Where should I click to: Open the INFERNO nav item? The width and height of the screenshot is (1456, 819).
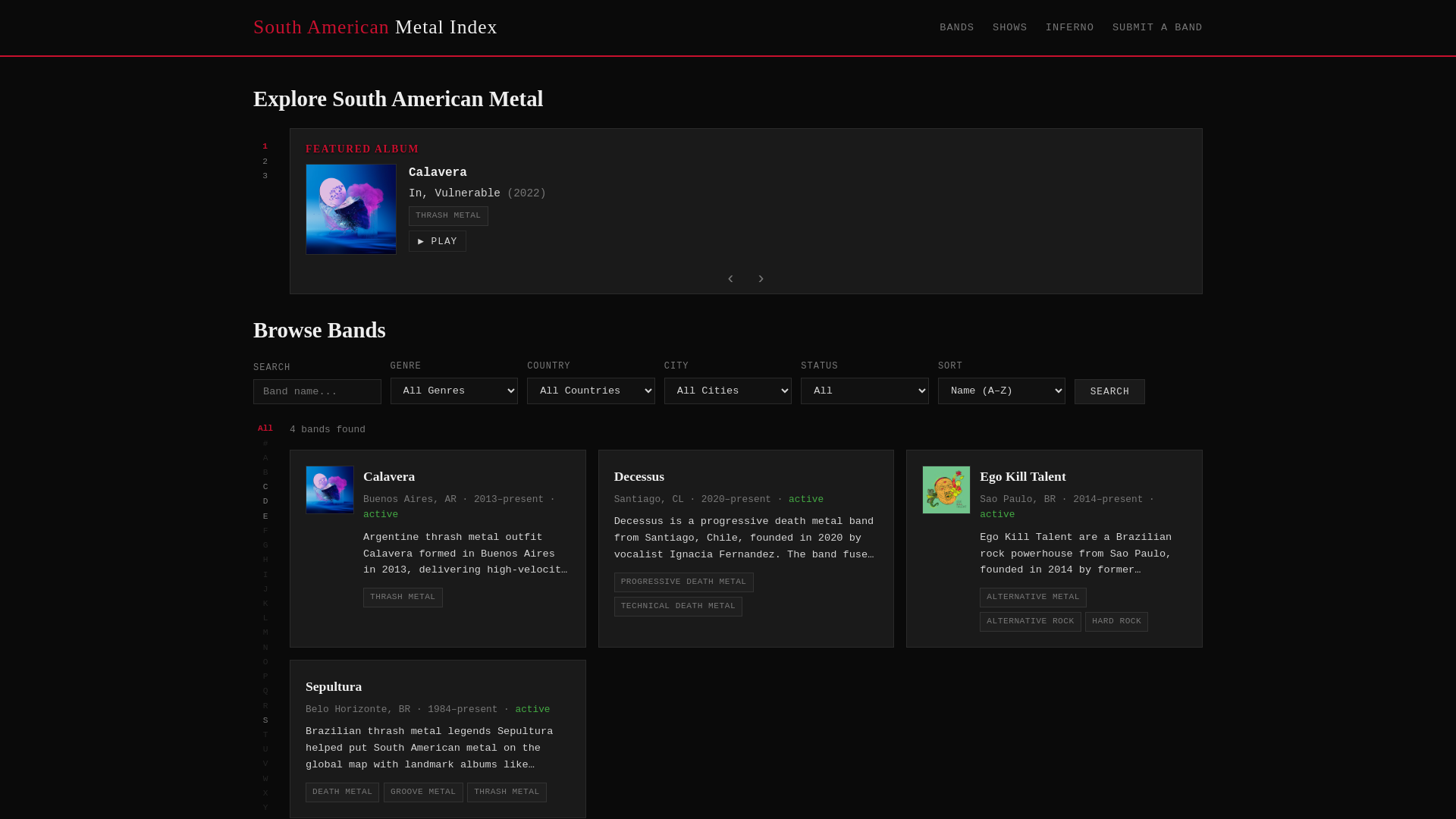click(1070, 27)
